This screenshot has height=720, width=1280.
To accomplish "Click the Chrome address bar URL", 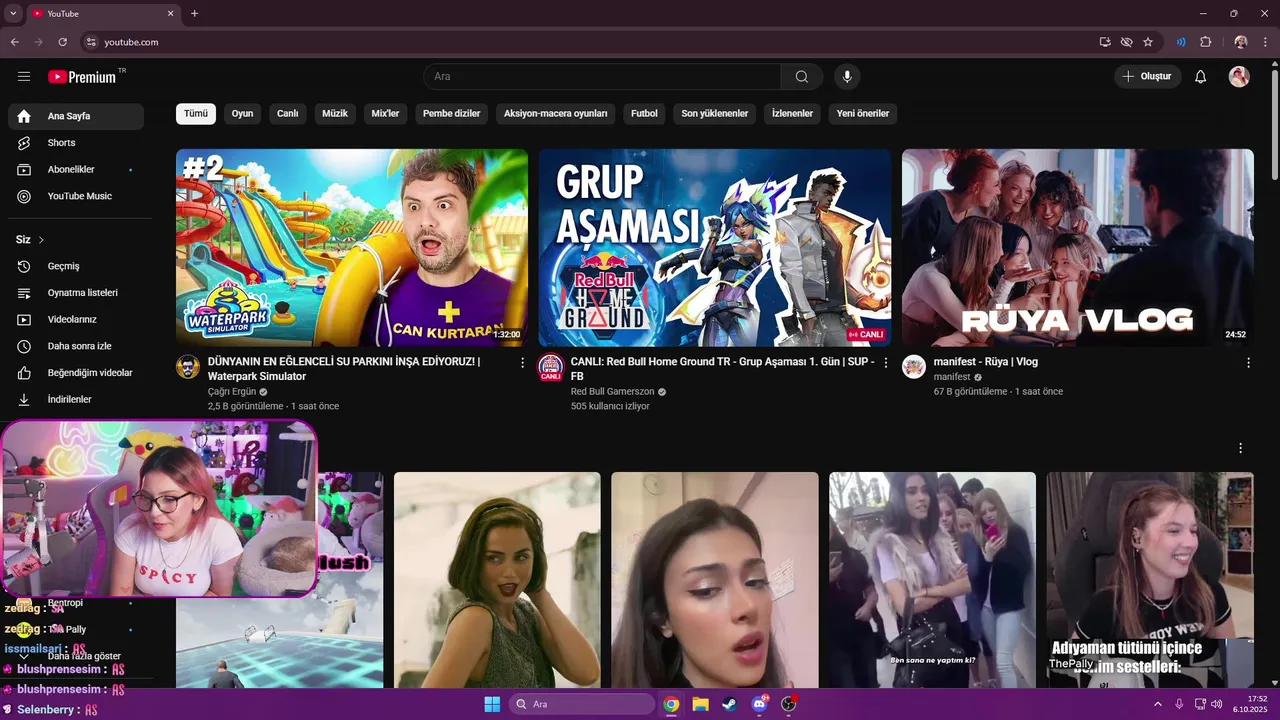I will click(x=132, y=42).
